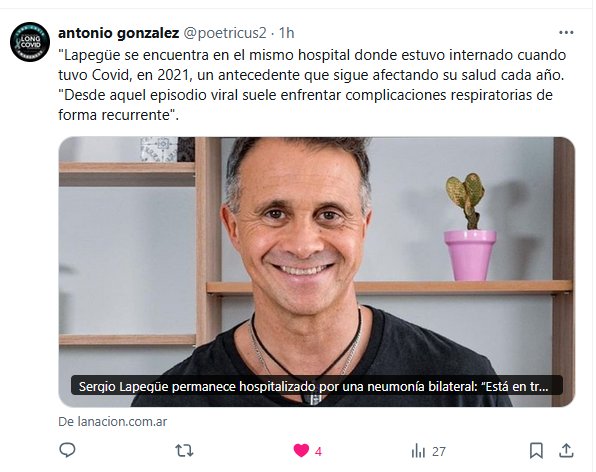Open the three-dot more options menu

[x=566, y=33]
